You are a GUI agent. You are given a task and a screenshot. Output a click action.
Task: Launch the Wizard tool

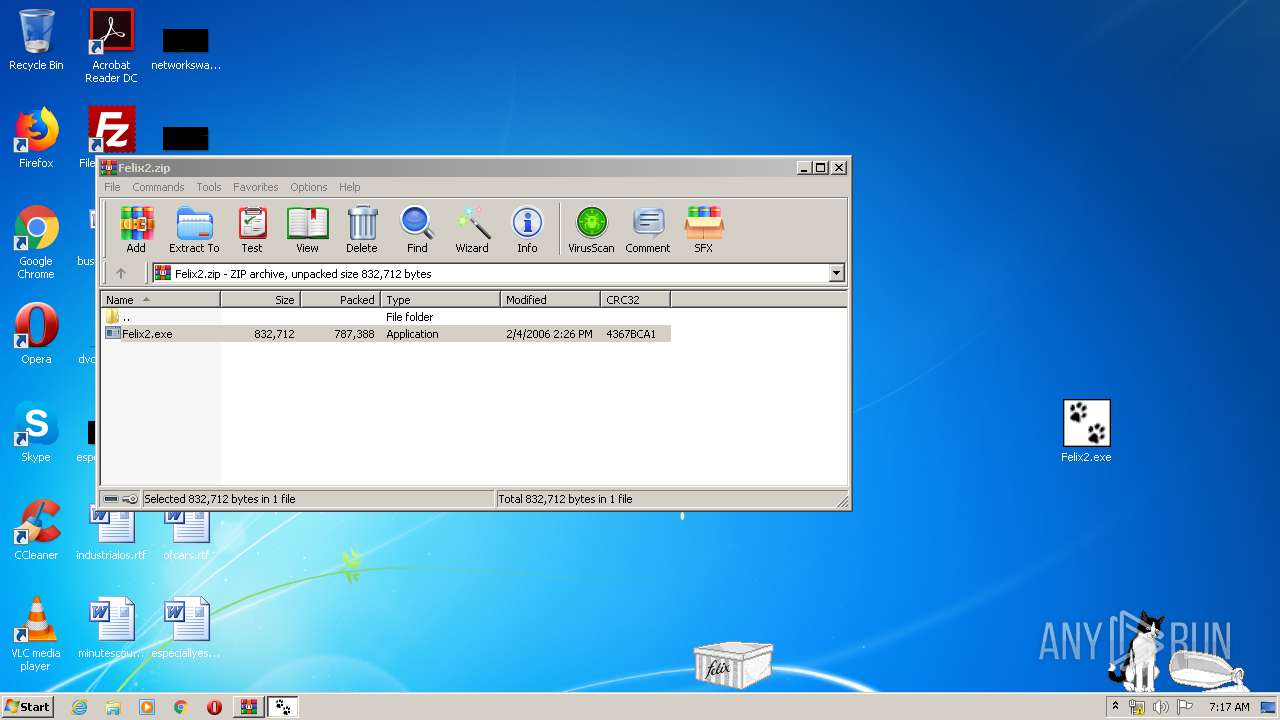click(472, 230)
